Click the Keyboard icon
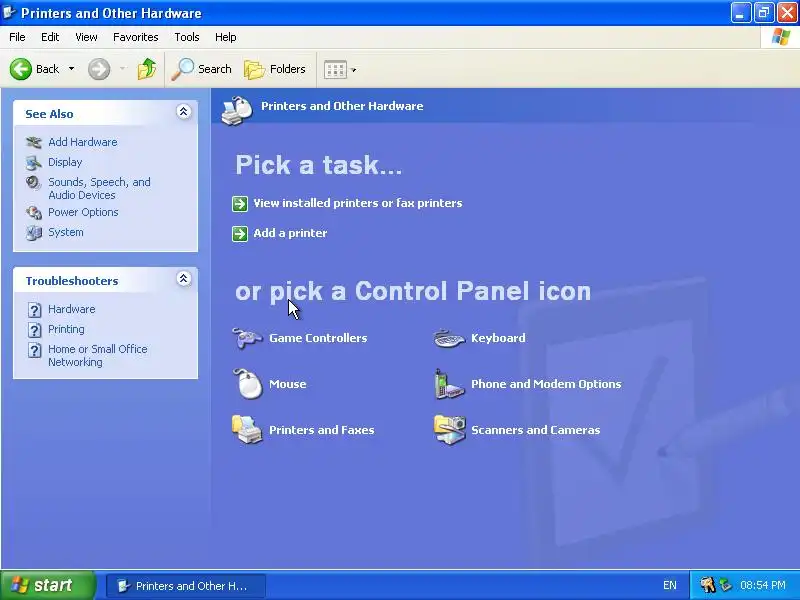Screen dimensions: 800x600 coord(449,338)
